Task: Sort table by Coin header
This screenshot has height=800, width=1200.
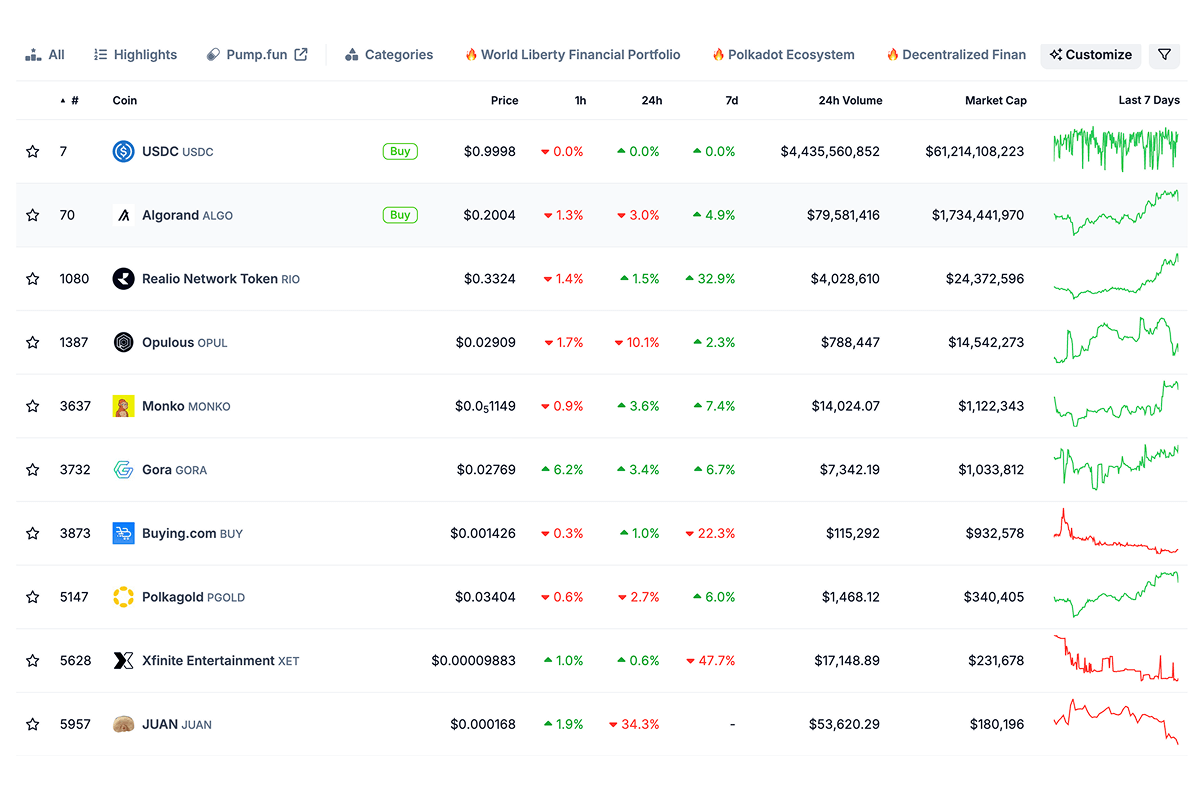Action: pos(125,100)
